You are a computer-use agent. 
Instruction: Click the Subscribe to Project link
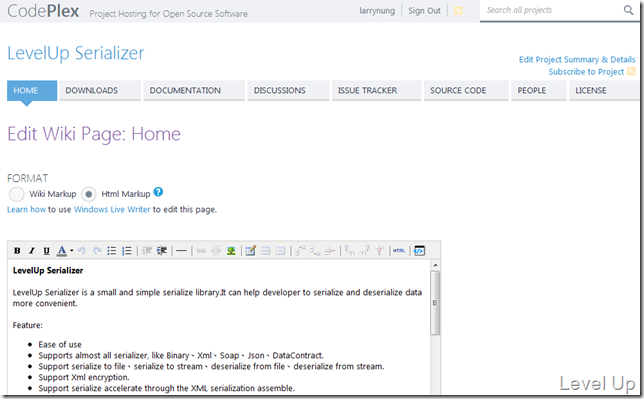[586, 72]
